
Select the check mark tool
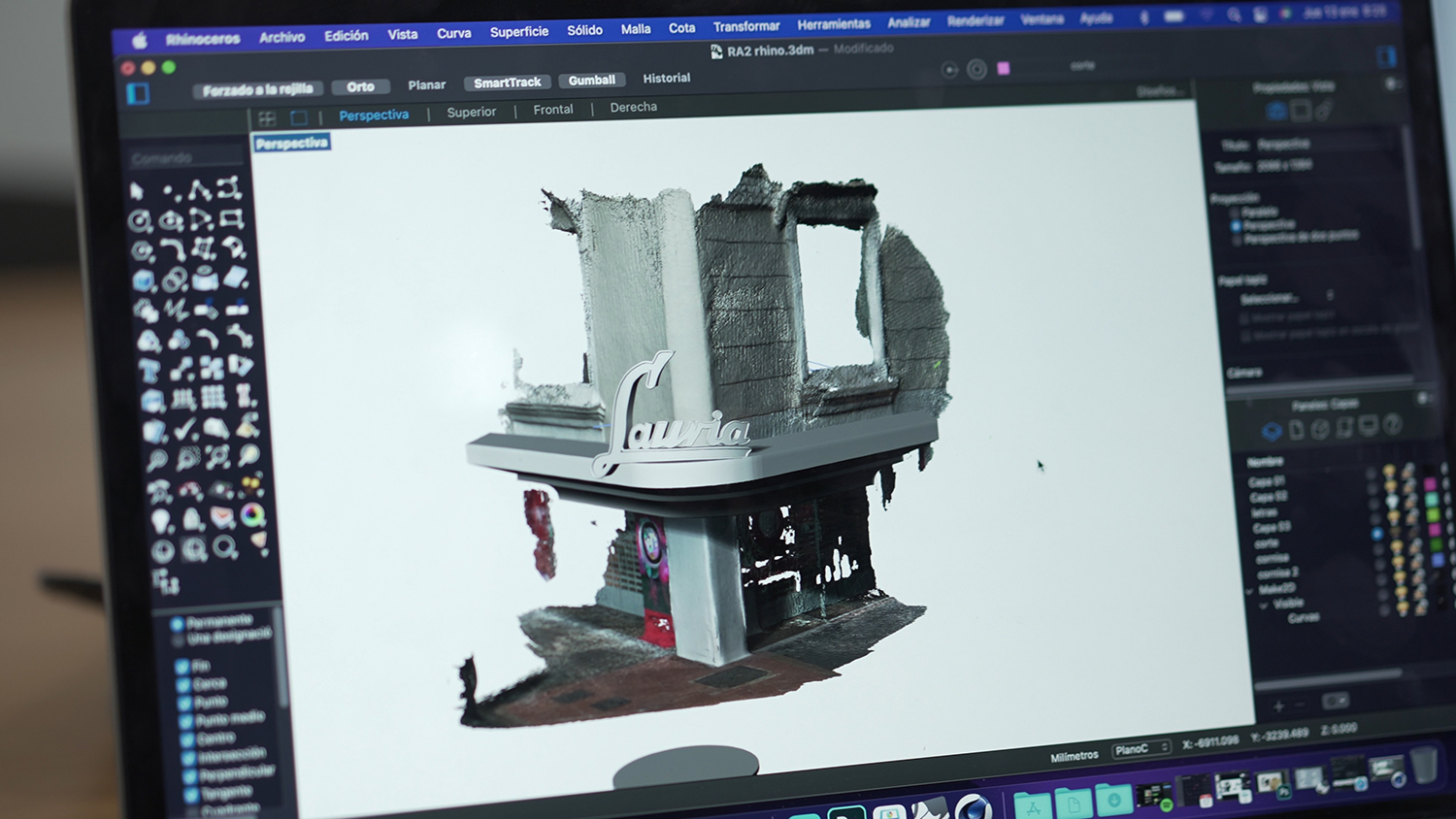click(x=185, y=430)
